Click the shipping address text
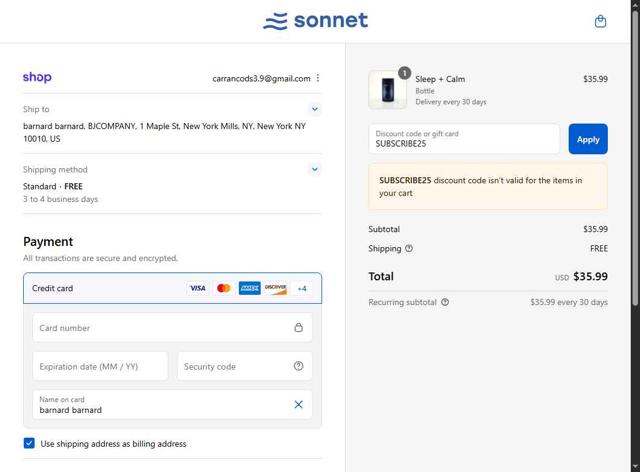The width and height of the screenshot is (640, 472). click(164, 132)
